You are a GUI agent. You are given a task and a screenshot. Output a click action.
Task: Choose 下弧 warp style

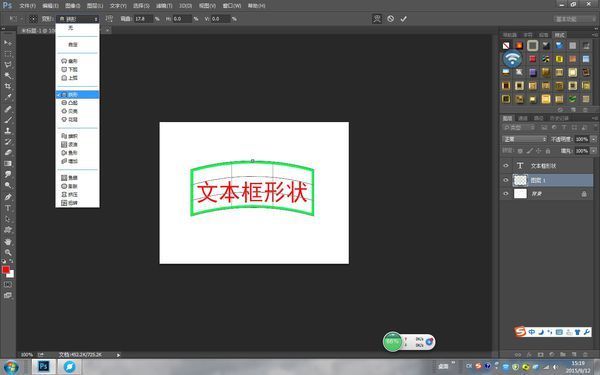78,69
